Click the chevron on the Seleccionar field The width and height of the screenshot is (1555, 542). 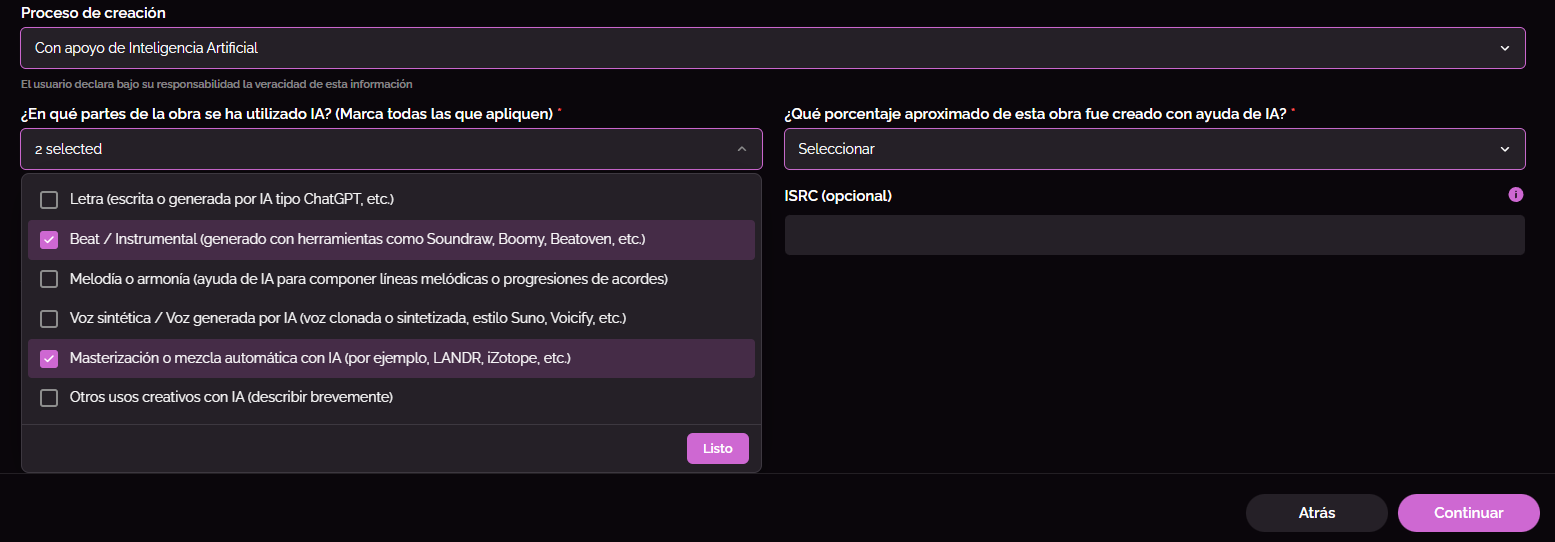(x=1505, y=149)
